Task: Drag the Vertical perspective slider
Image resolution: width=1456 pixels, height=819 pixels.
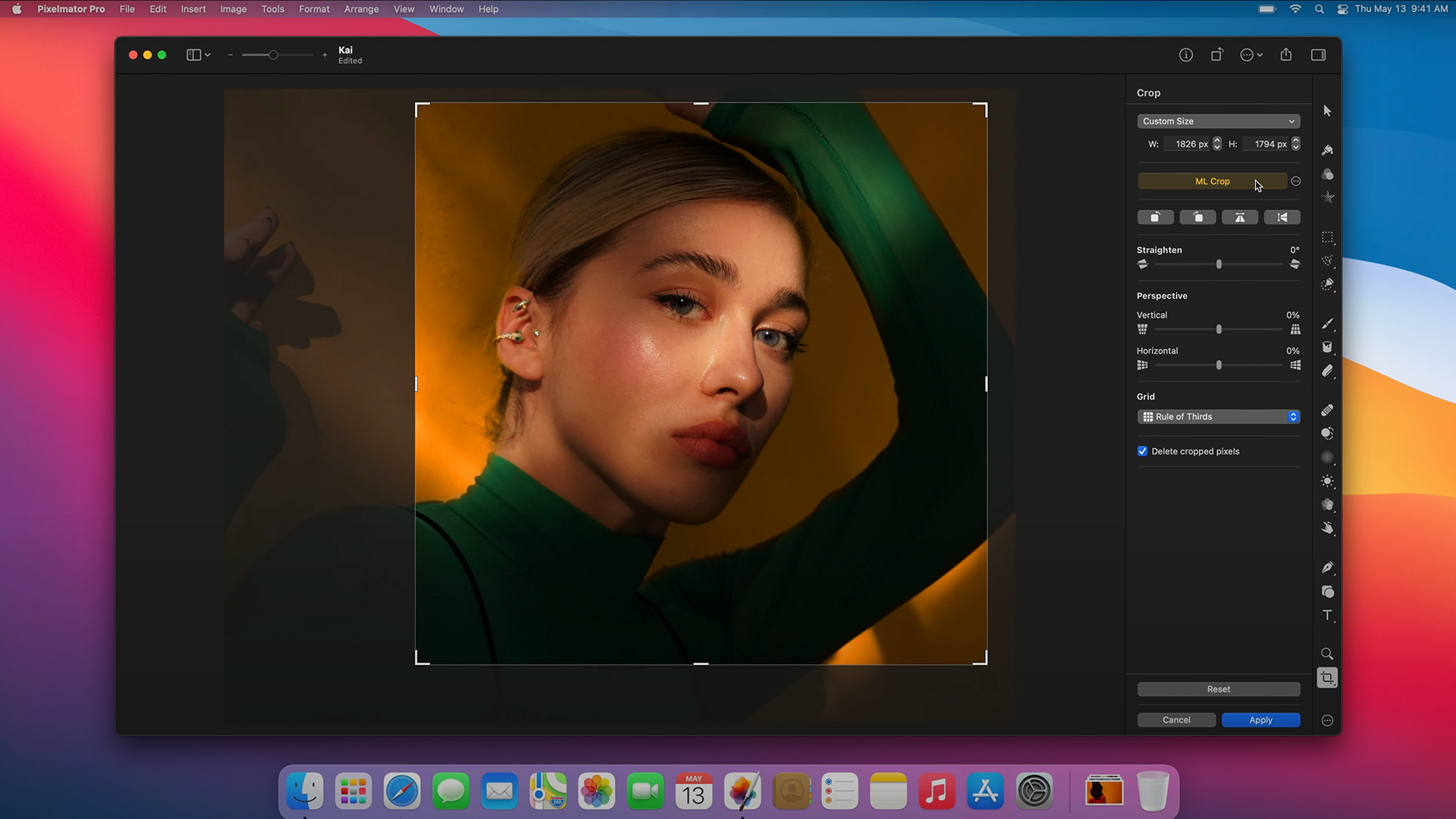Action: (x=1219, y=329)
